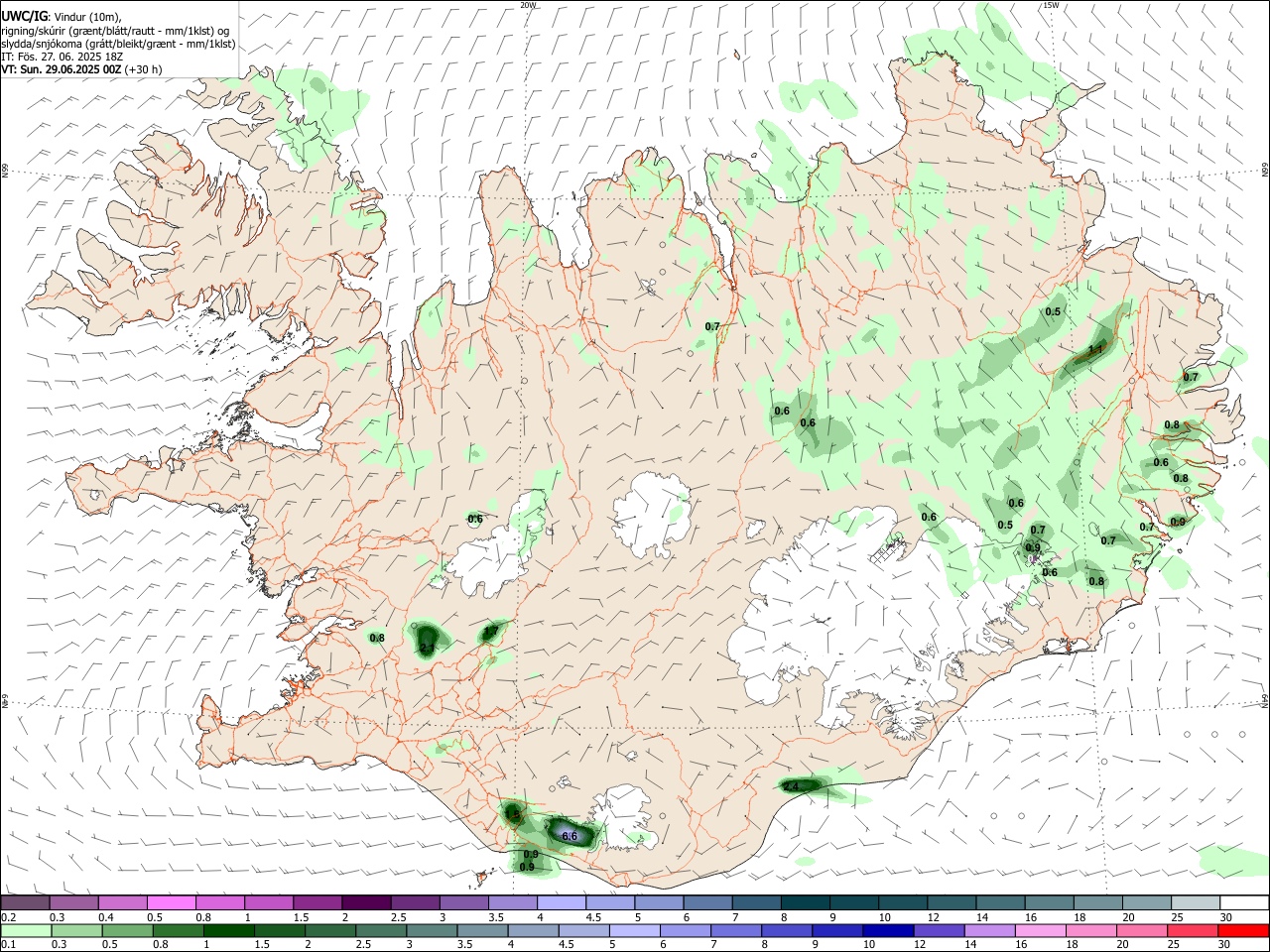Image resolution: width=1270 pixels, height=952 pixels.
Task: Click the 0.4 label on the purple snow scale
Action: click(x=105, y=916)
